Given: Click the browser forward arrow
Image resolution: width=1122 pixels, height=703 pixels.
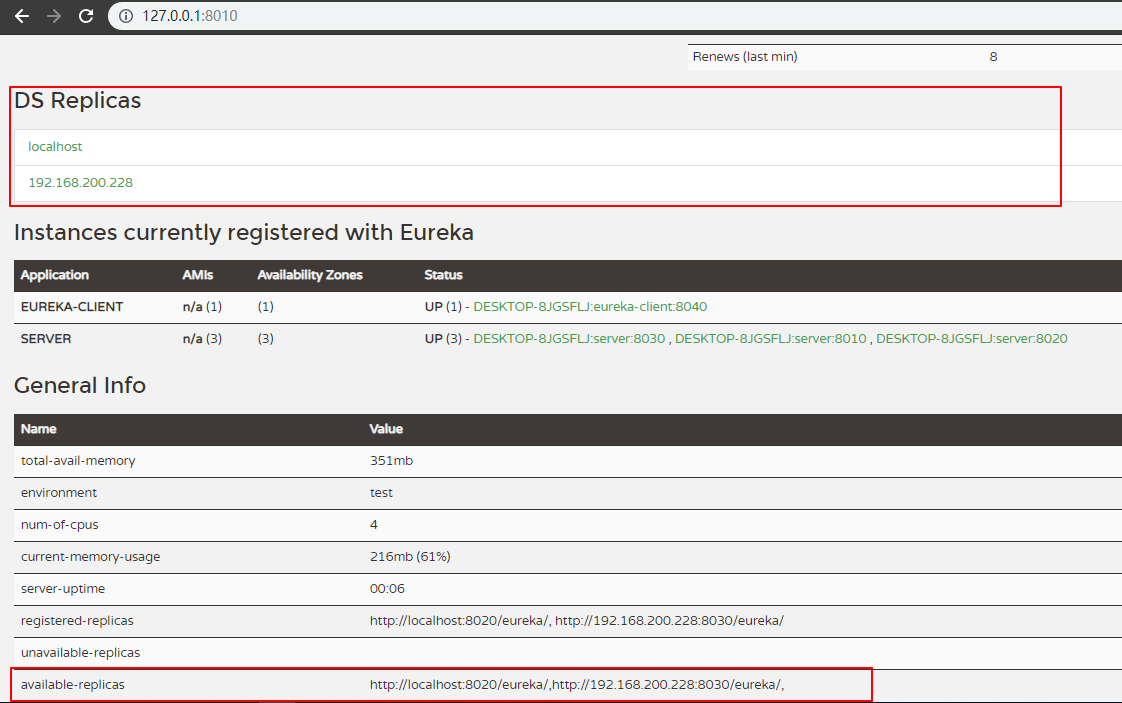Looking at the screenshot, I should [x=54, y=16].
